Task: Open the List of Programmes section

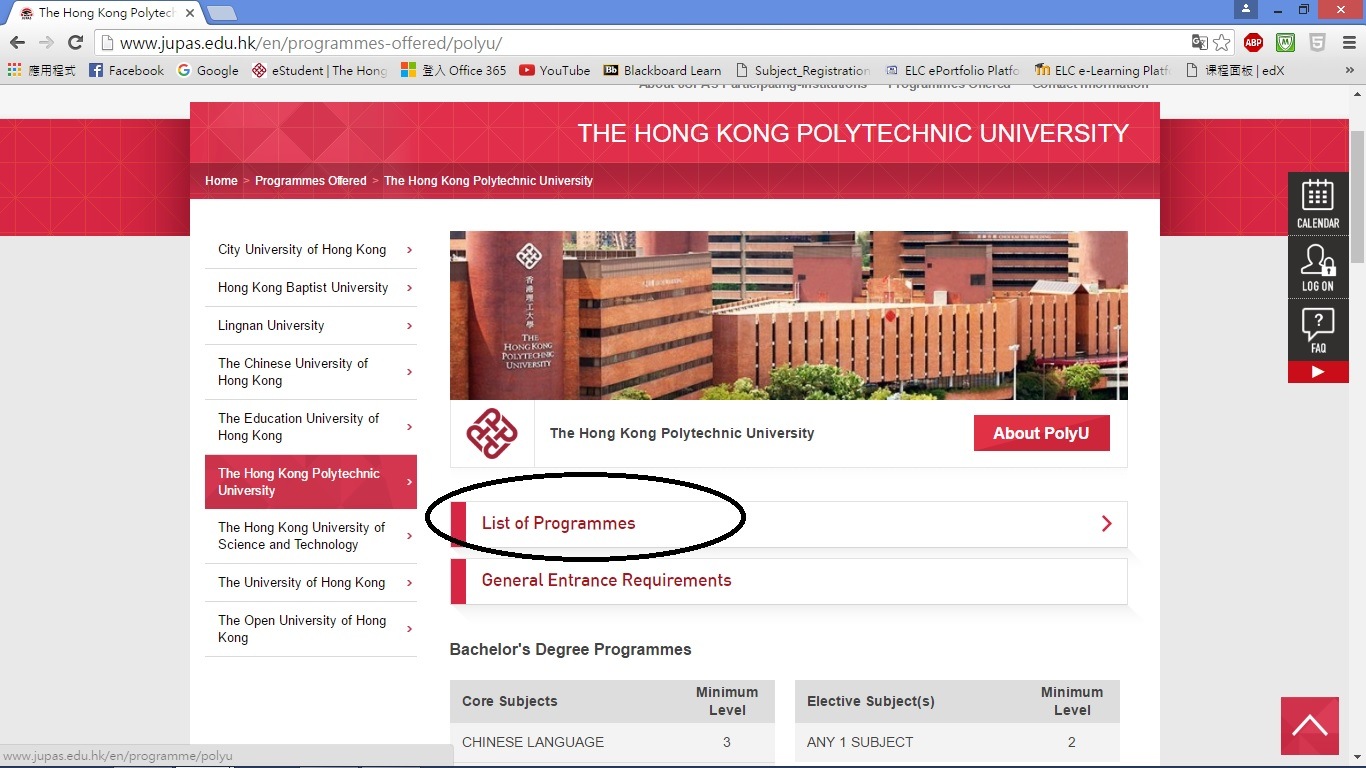Action: [789, 524]
